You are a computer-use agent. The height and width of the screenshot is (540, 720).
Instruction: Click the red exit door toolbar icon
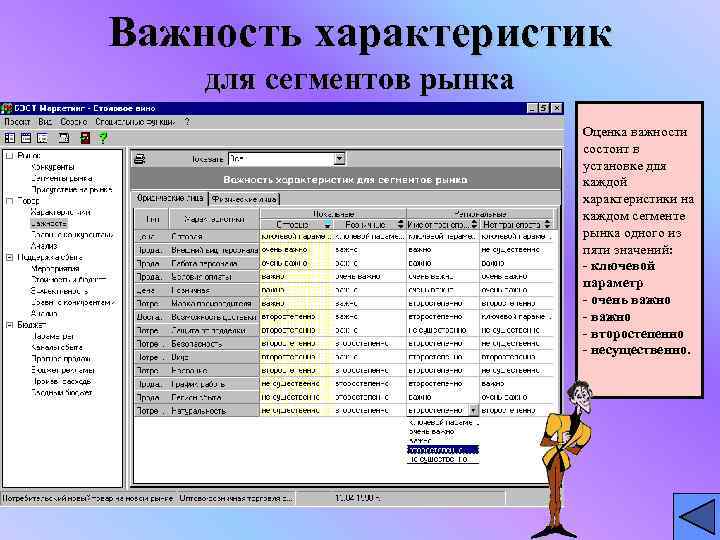pyautogui.click(x=85, y=138)
